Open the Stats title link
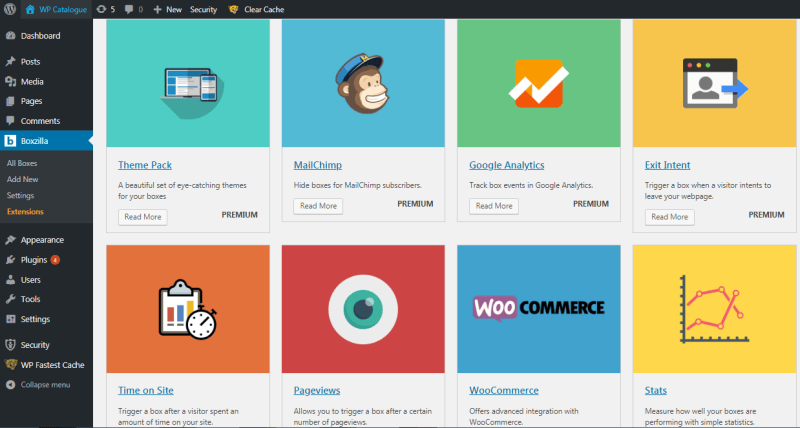Screen dimensions: 800x428 656,390
